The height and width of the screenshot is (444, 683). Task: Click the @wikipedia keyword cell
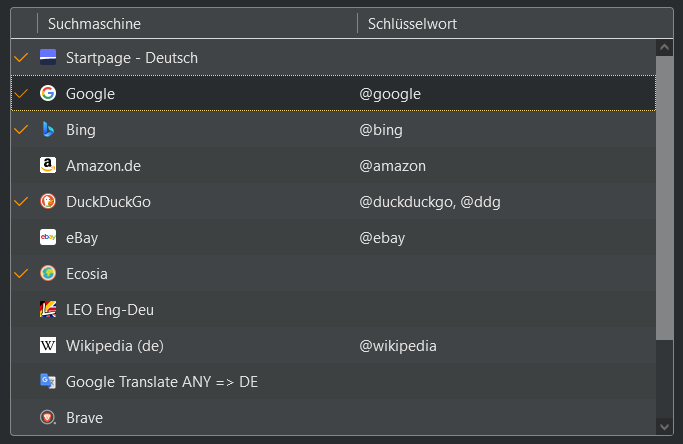[x=398, y=345]
